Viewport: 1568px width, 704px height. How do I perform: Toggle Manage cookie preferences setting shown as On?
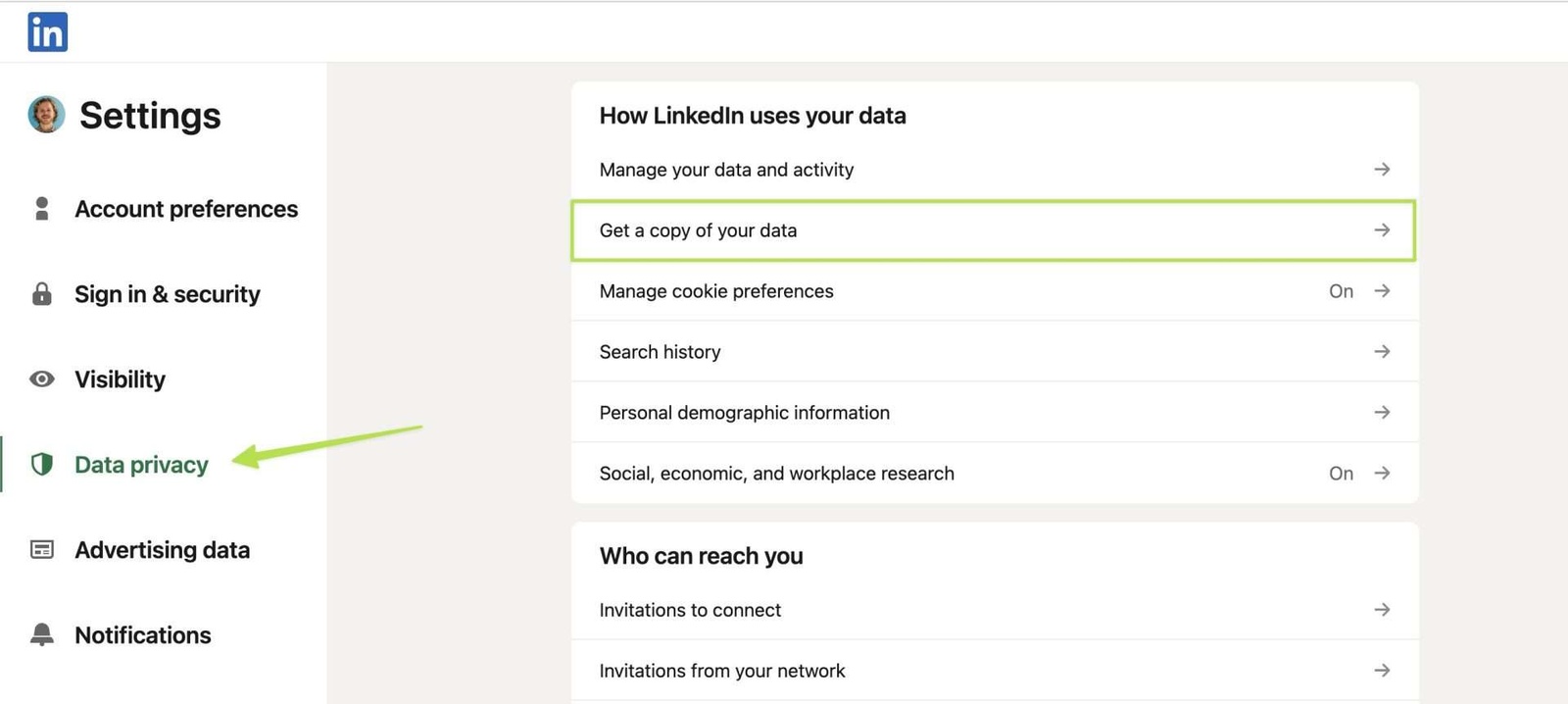point(1341,290)
